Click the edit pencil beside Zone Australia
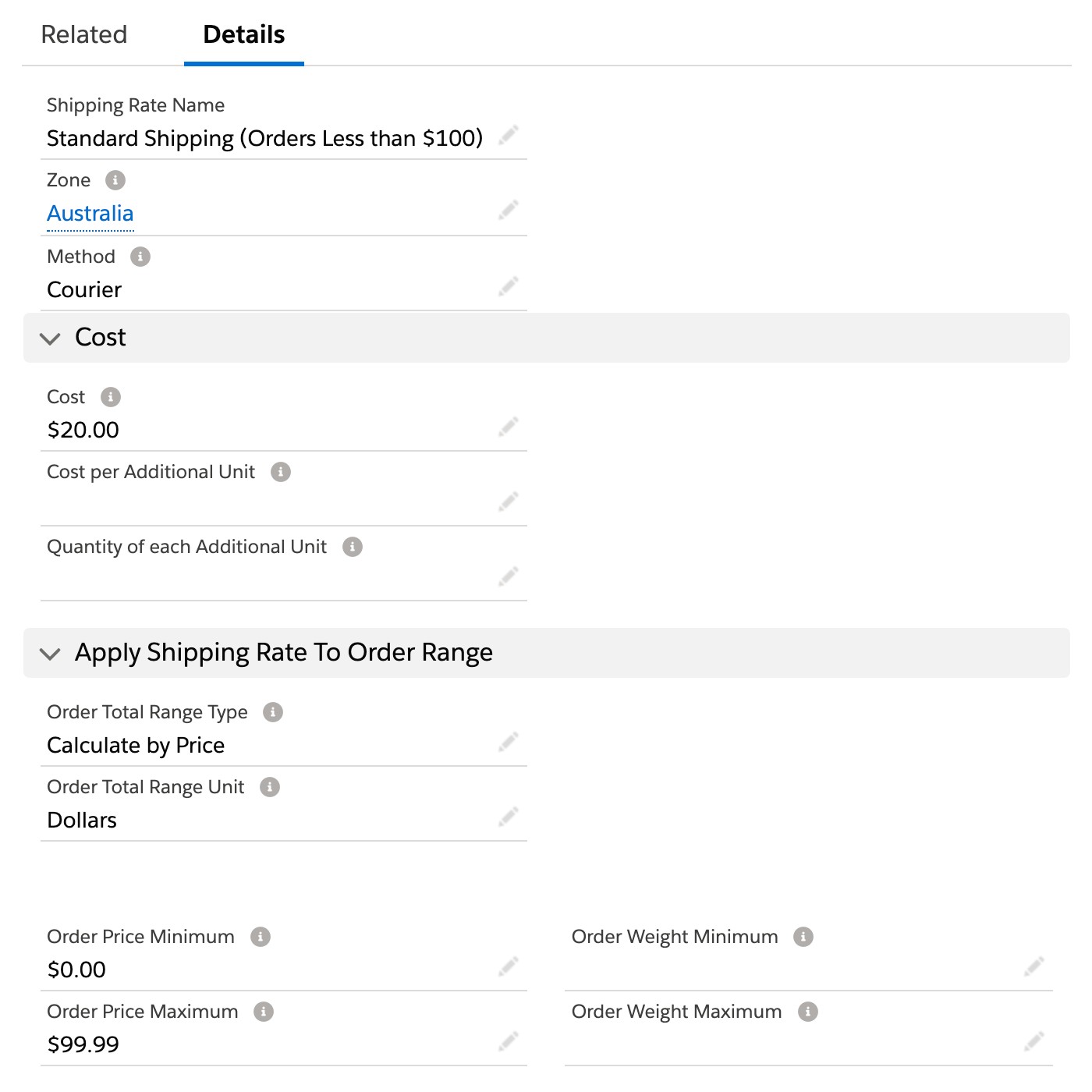The image size is (1092, 1092). [x=509, y=210]
